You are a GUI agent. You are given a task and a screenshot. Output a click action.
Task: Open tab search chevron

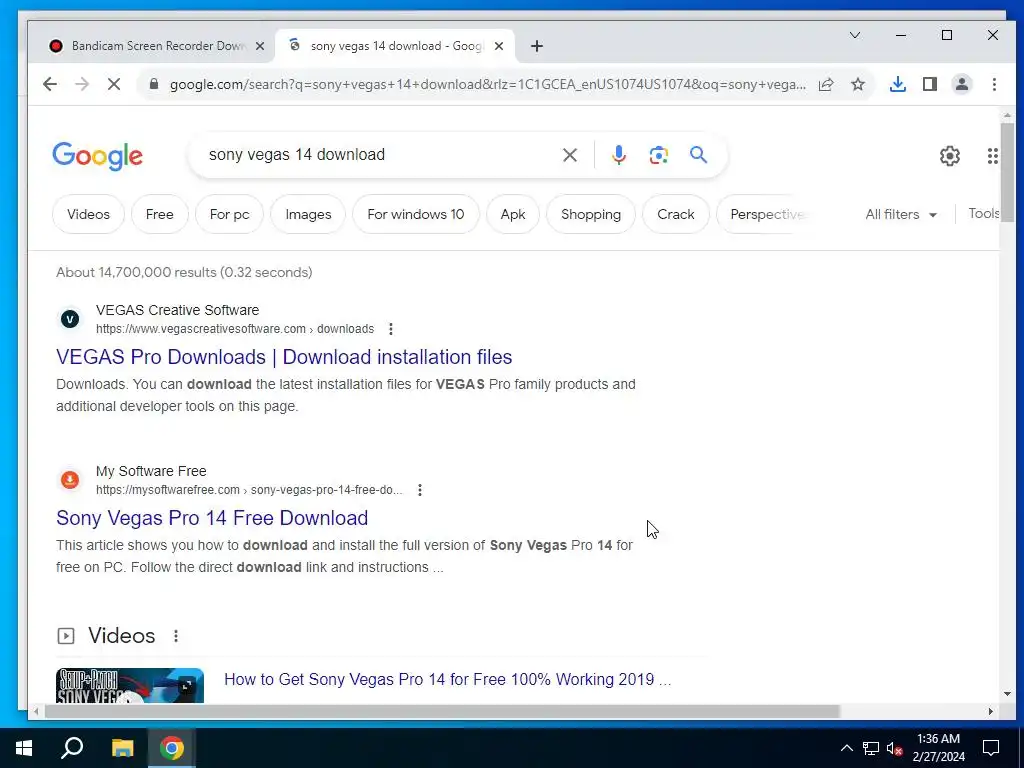pos(855,35)
